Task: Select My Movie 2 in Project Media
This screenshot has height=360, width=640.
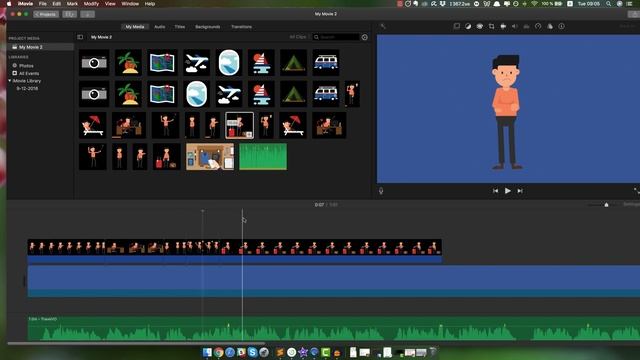Action: (x=40, y=47)
